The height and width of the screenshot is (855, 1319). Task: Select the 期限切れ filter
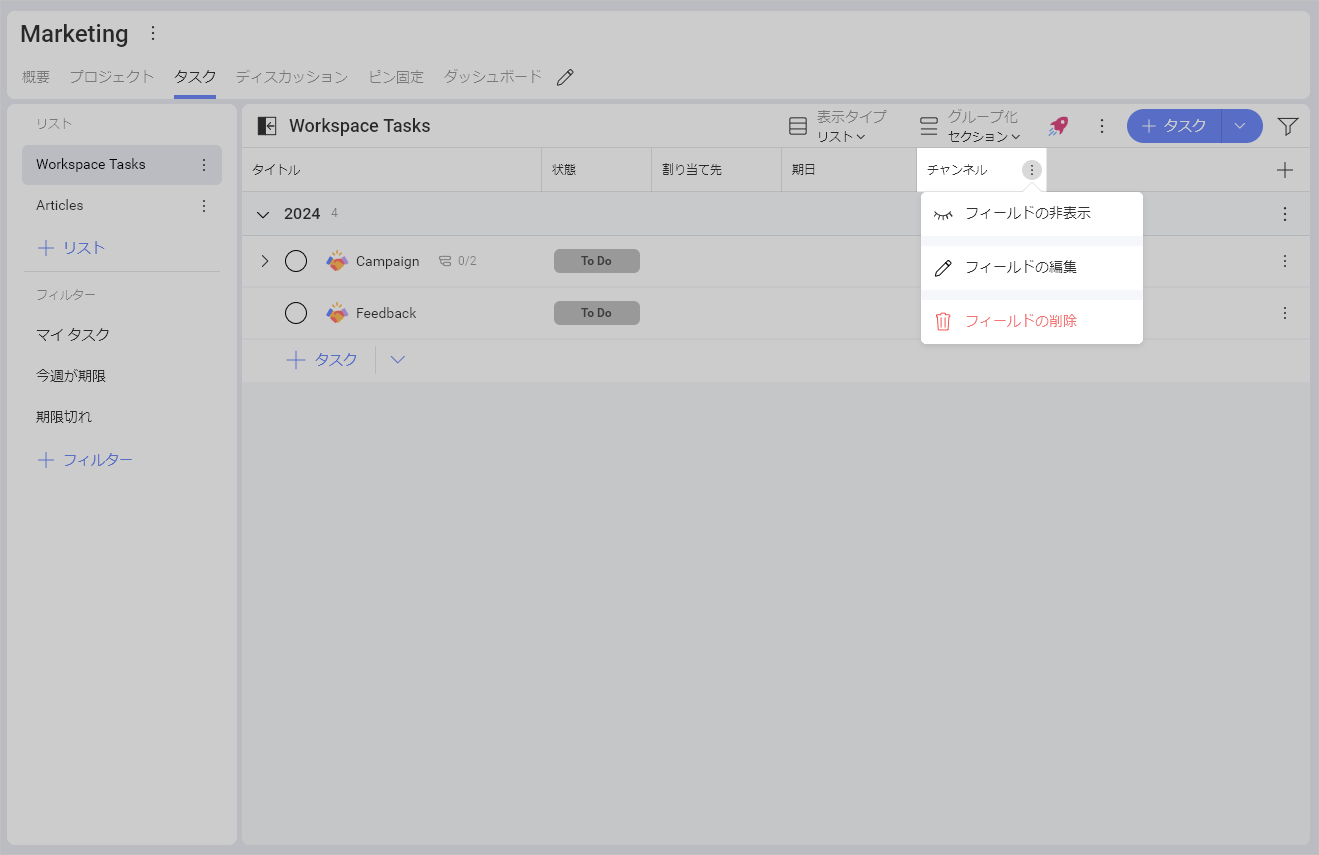(64, 417)
